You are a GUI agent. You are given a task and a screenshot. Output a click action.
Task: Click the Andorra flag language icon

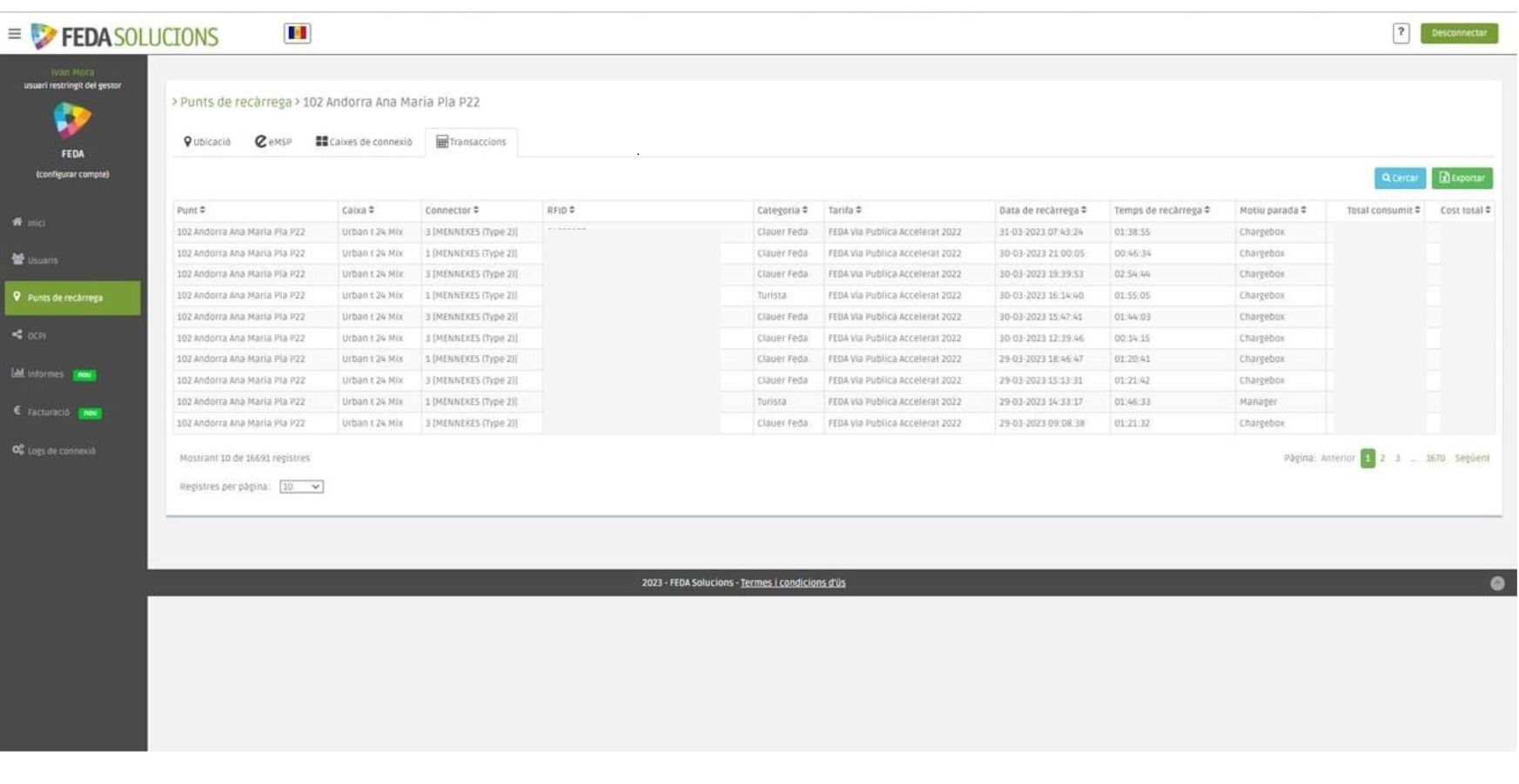(297, 34)
